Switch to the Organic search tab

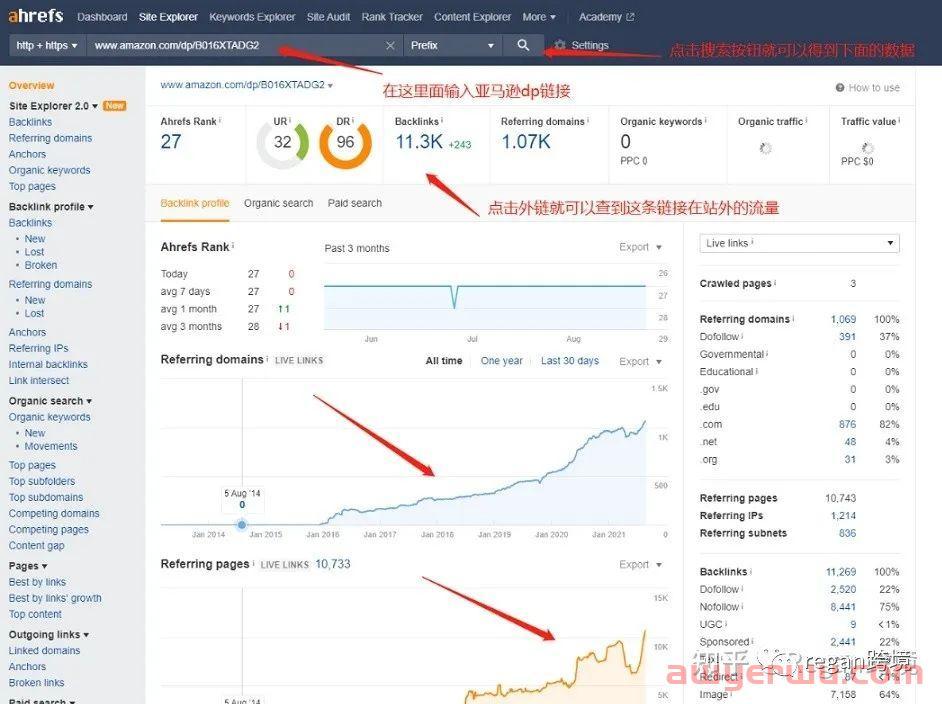tap(279, 203)
